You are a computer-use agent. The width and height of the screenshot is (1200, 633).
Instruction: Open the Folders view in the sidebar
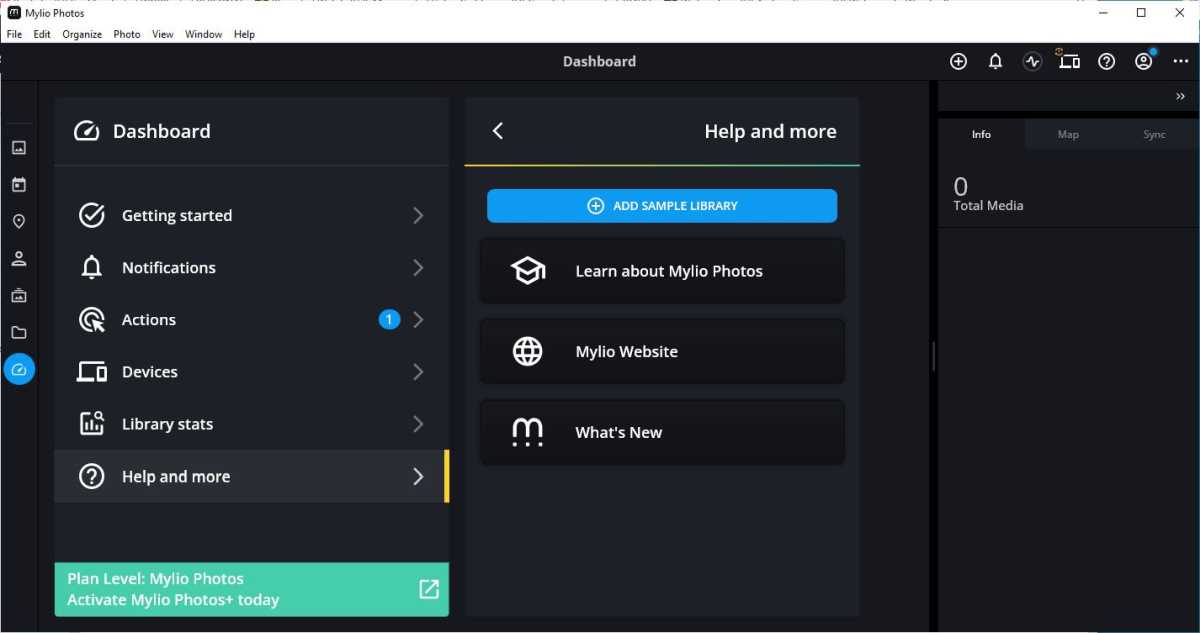[x=18, y=333]
